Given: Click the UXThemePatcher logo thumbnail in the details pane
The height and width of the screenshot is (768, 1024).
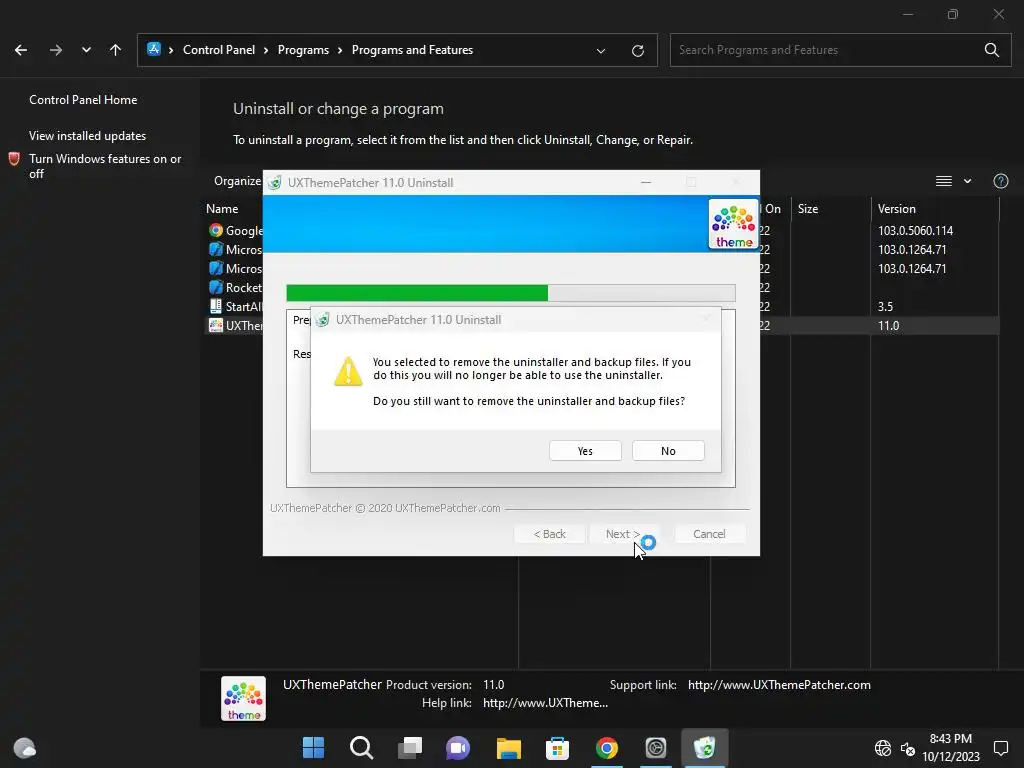Looking at the screenshot, I should pyautogui.click(x=243, y=698).
